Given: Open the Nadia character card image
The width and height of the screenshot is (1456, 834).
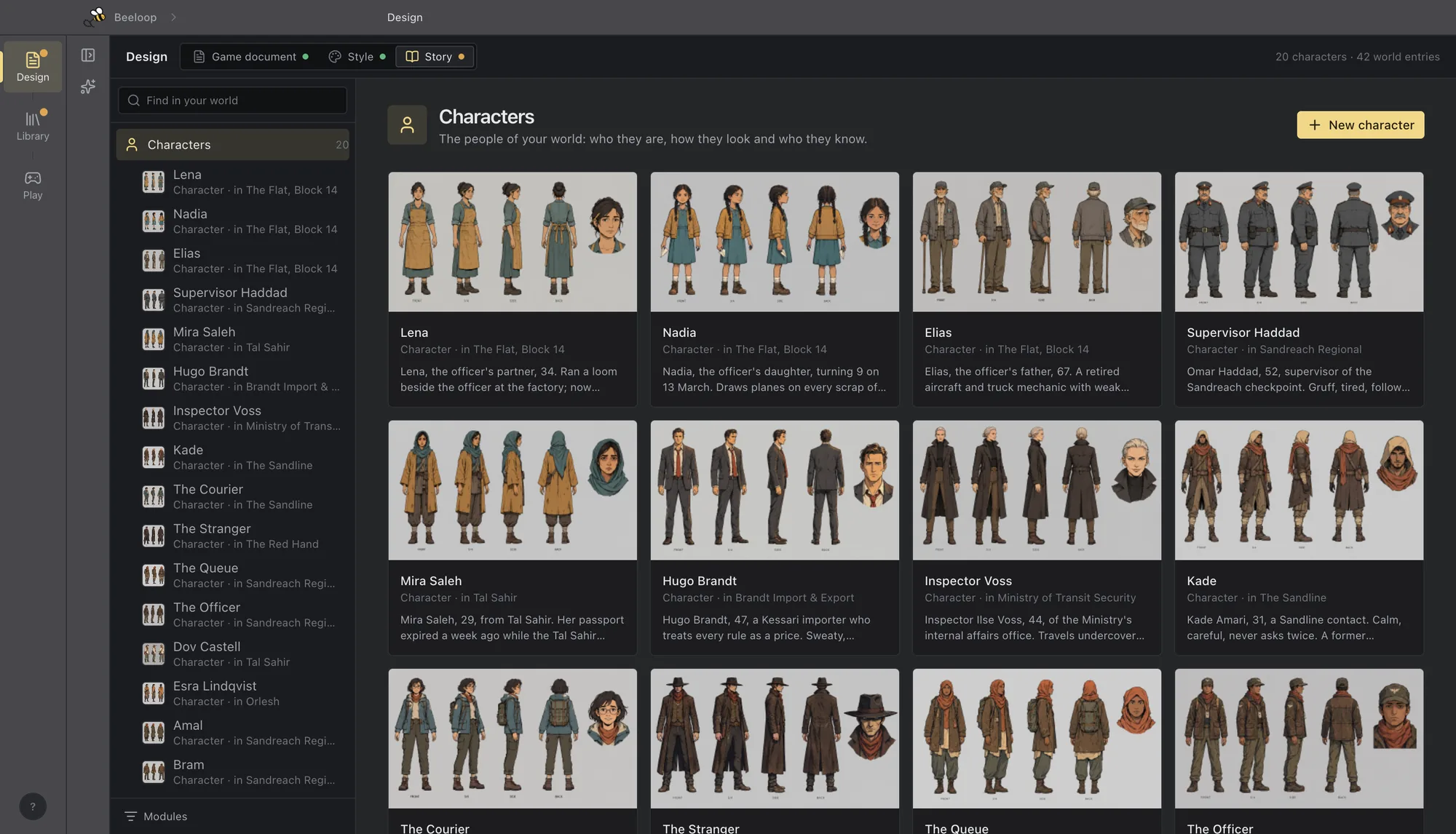Looking at the screenshot, I should [x=775, y=242].
